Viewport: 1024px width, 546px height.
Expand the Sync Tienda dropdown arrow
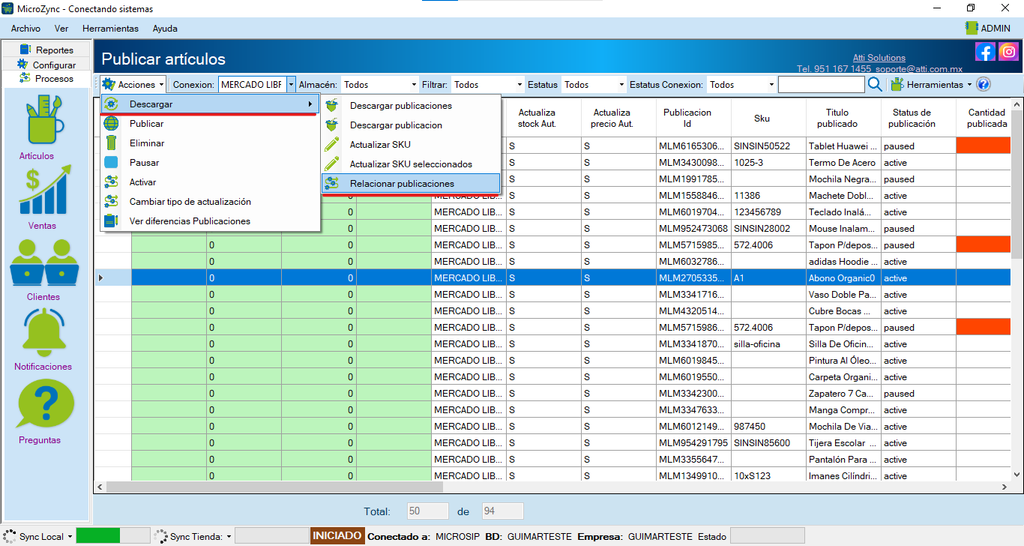pos(229,537)
